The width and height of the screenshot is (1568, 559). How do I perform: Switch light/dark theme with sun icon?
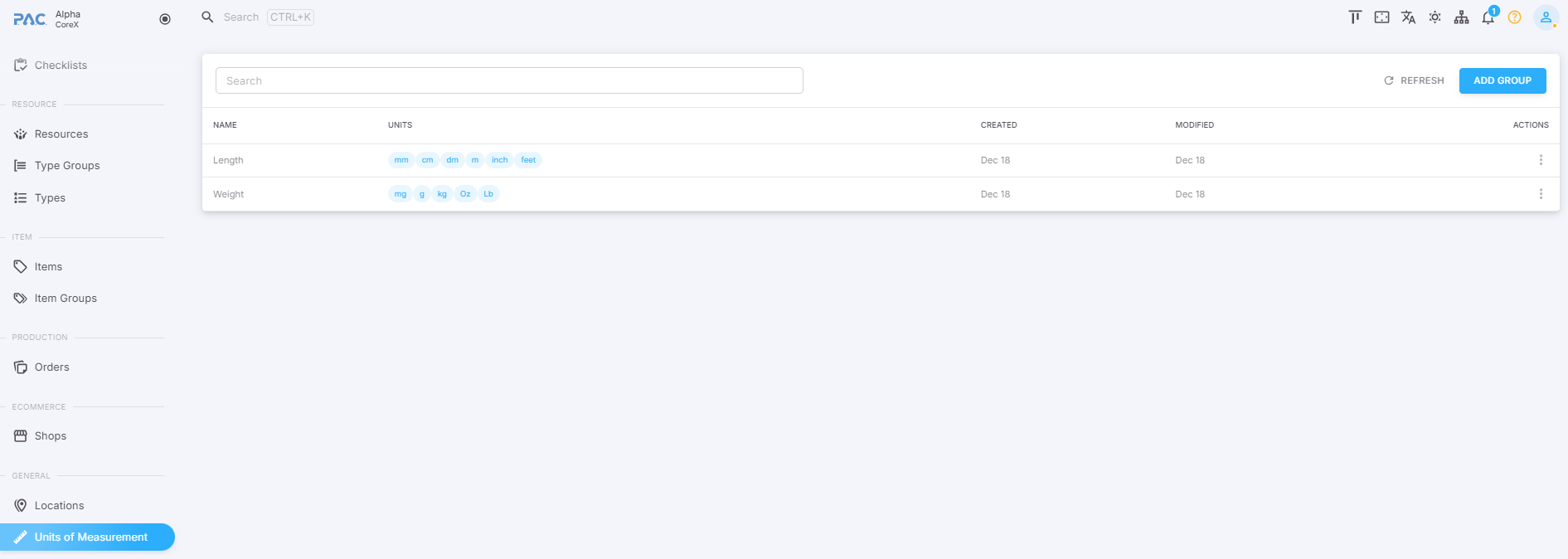[1435, 17]
